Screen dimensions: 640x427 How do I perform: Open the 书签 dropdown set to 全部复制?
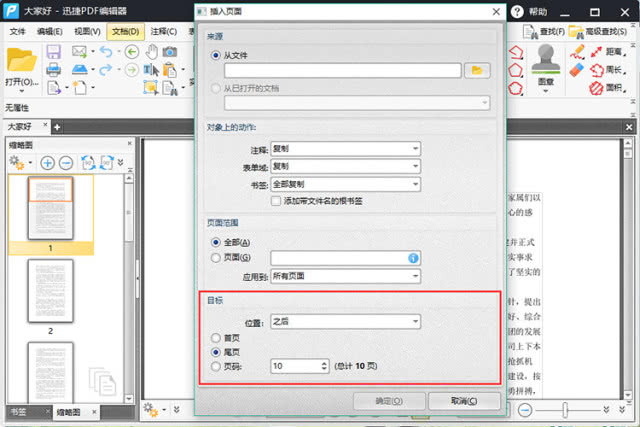click(x=345, y=184)
